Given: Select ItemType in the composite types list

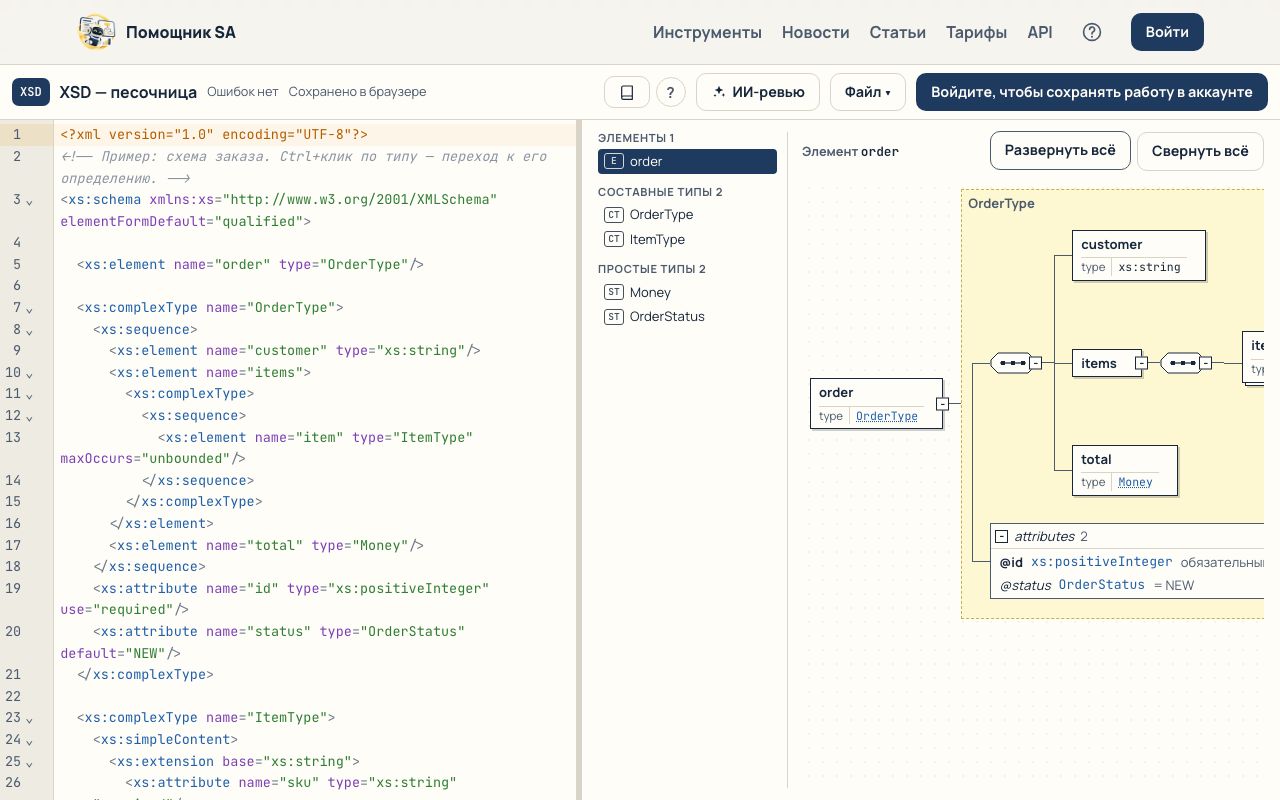Looking at the screenshot, I should (x=687, y=240).
